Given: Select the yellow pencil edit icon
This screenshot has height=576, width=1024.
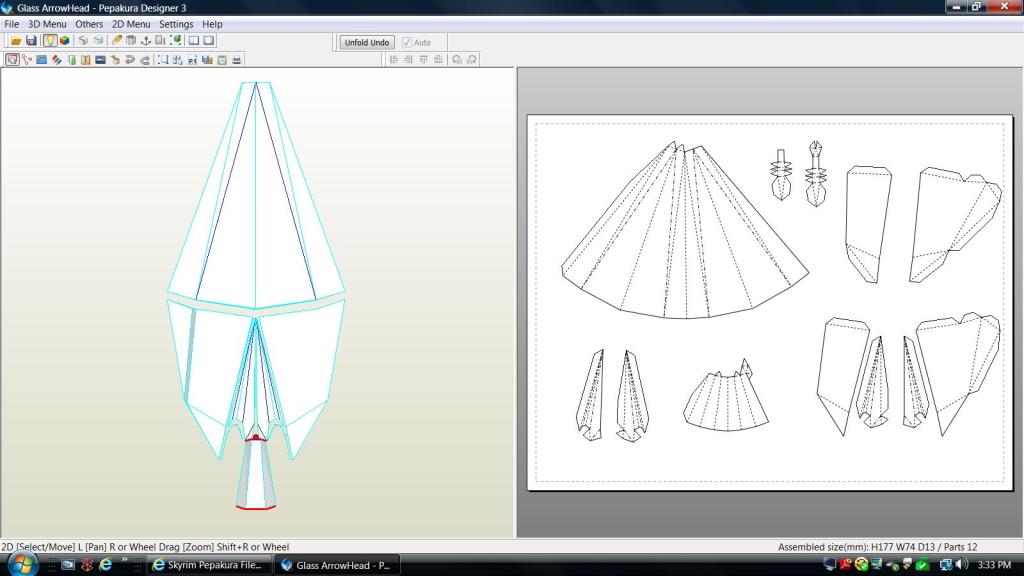Looking at the screenshot, I should tap(116, 40).
